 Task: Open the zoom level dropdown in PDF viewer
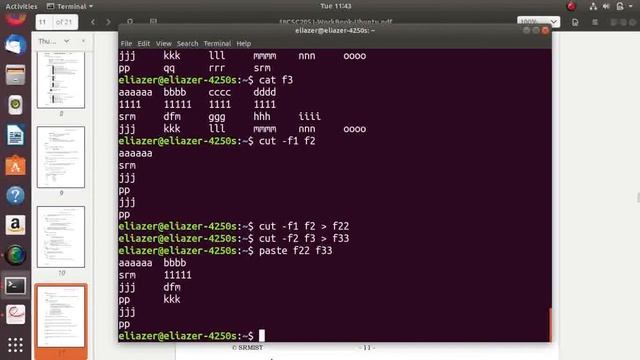pos(538,22)
